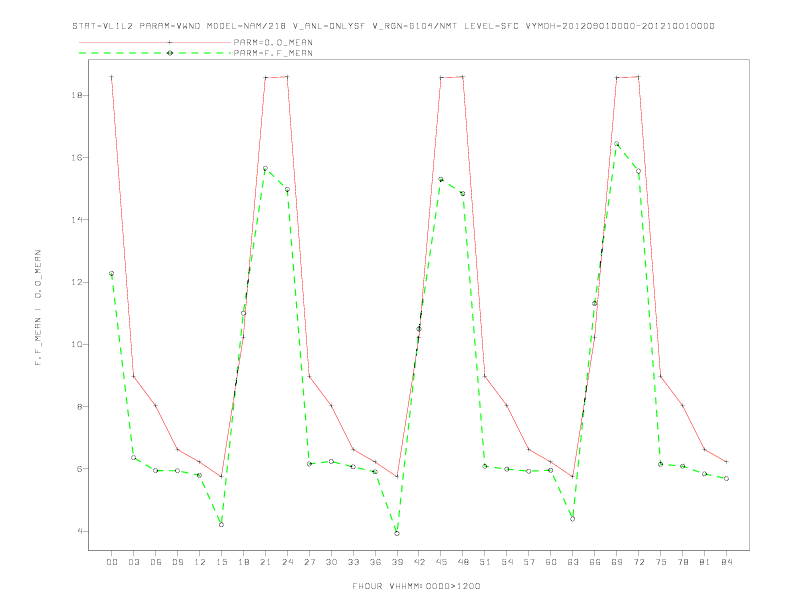This screenshot has width=792, height=612.
Task: Click green circle data point at hour 39
Action: pyautogui.click(x=397, y=533)
